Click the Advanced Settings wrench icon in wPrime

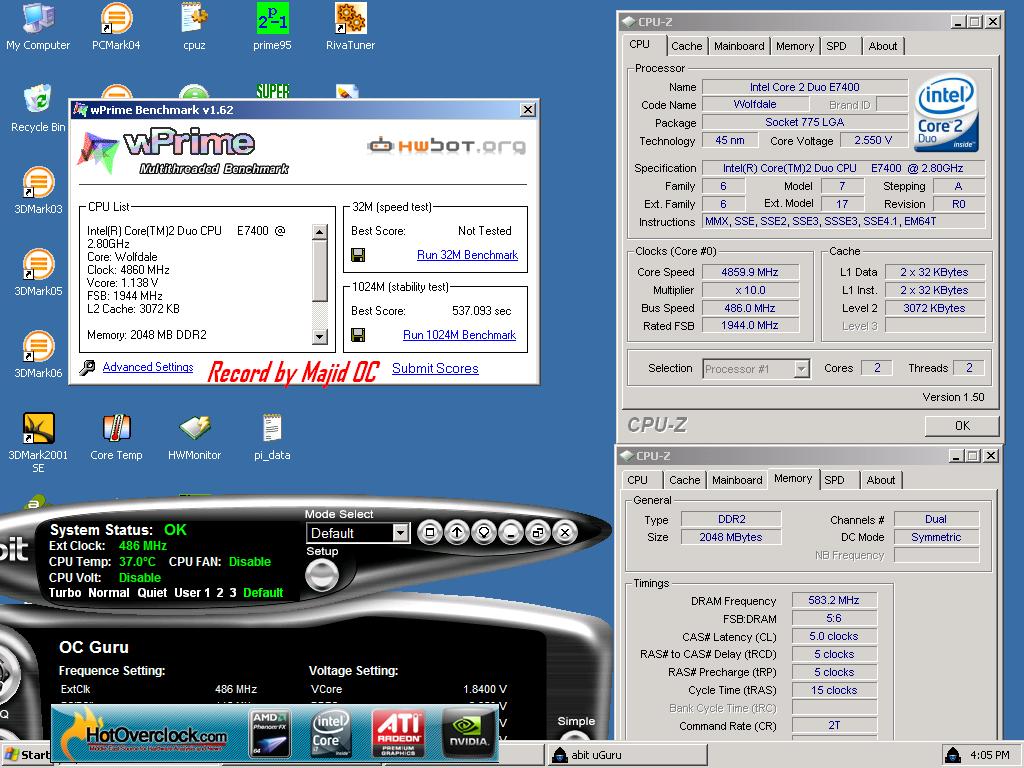pyautogui.click(x=88, y=368)
